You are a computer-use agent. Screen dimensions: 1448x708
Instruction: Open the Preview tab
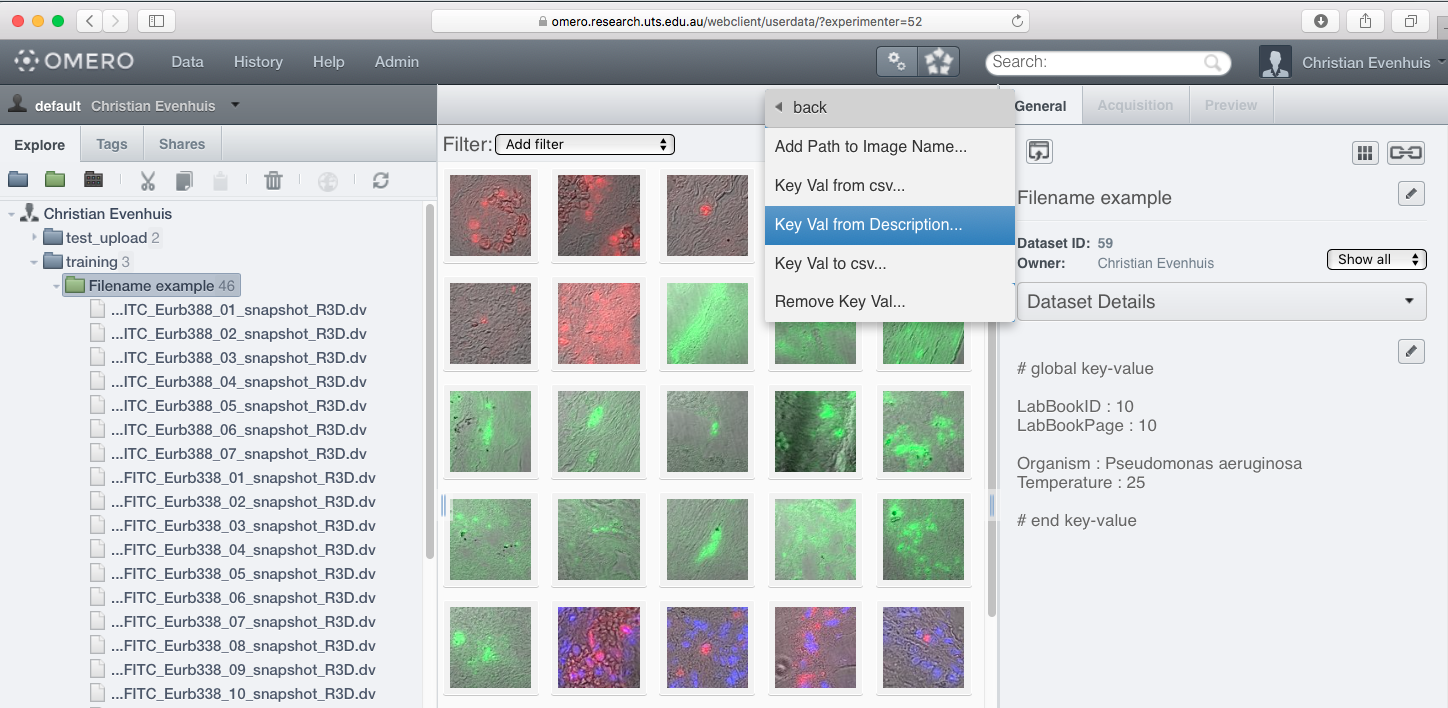tap(1231, 105)
